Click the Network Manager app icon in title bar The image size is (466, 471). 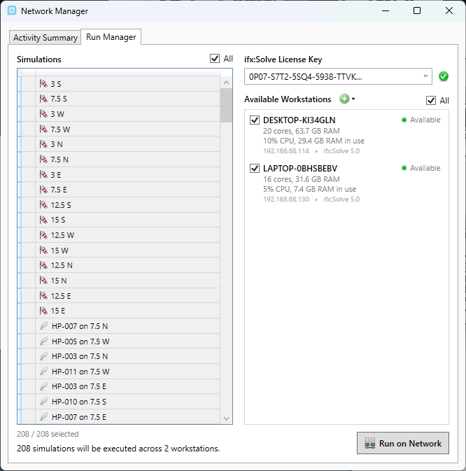click(x=12, y=11)
